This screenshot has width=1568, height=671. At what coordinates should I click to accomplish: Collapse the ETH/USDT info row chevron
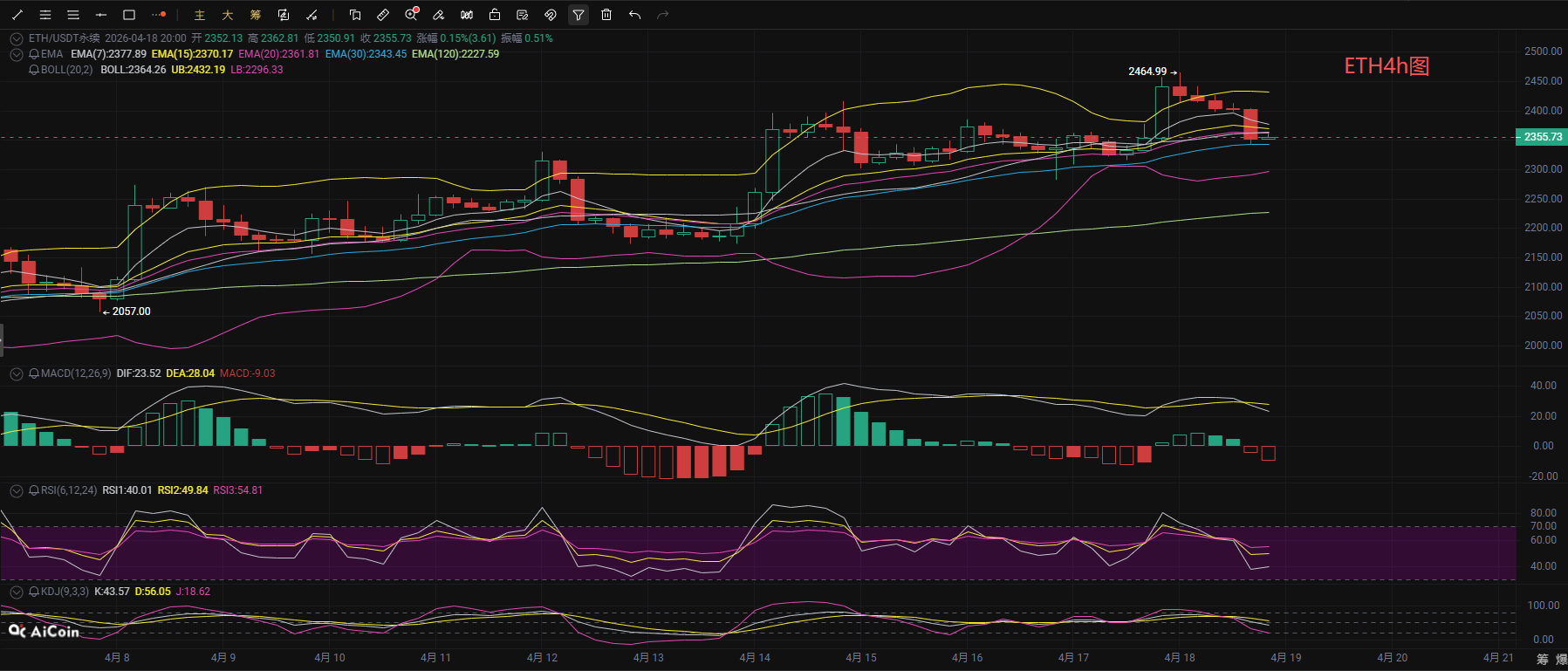[16, 38]
